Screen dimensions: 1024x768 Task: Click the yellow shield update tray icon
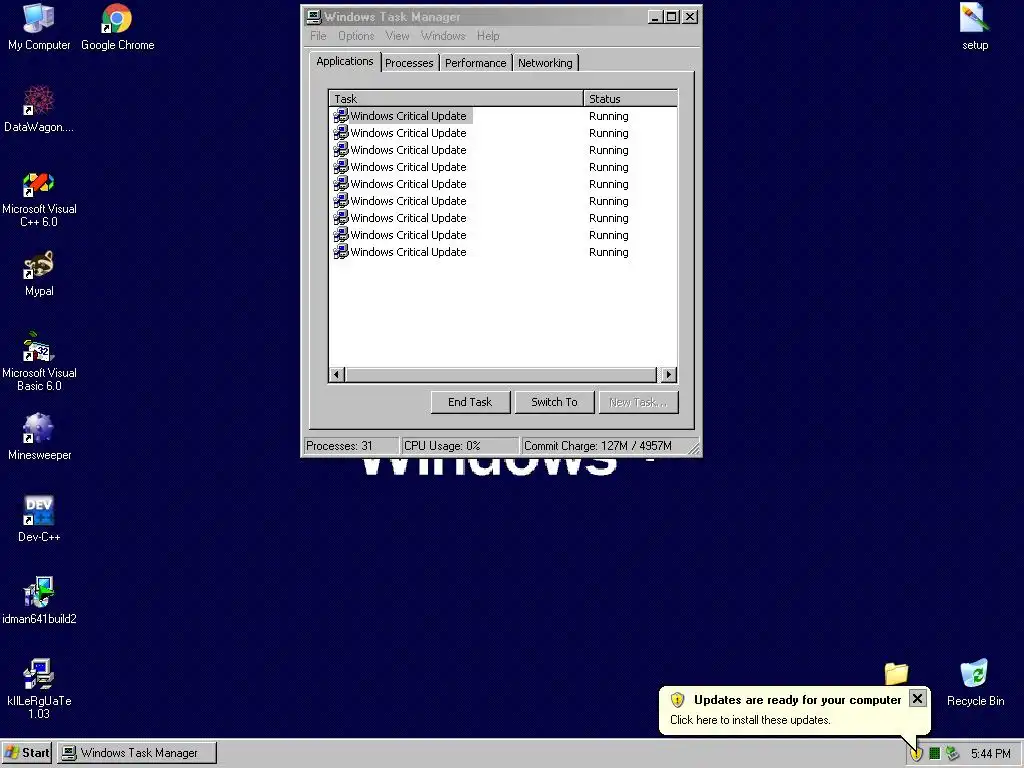pyautogui.click(x=916, y=753)
